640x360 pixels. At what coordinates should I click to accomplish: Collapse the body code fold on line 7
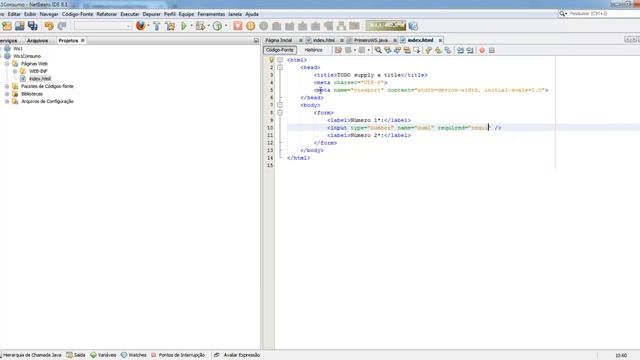pos(280,105)
